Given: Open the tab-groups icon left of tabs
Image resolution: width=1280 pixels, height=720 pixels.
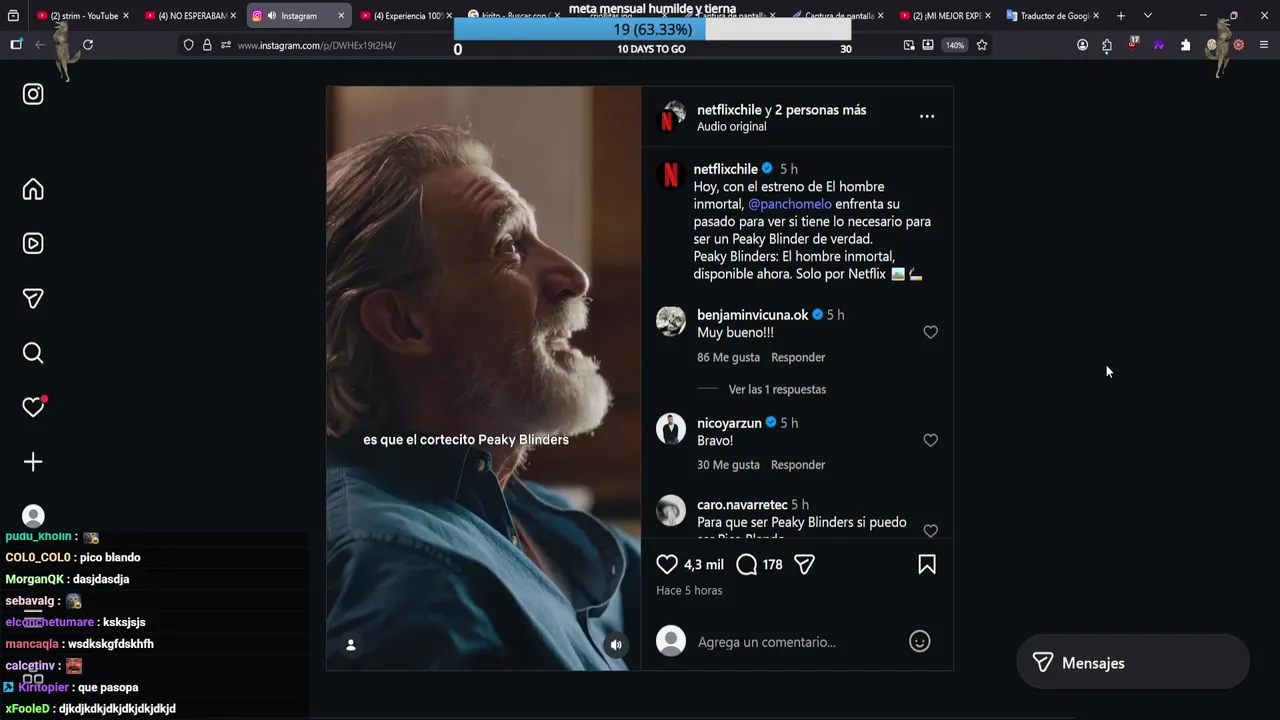Looking at the screenshot, I should (x=13, y=16).
